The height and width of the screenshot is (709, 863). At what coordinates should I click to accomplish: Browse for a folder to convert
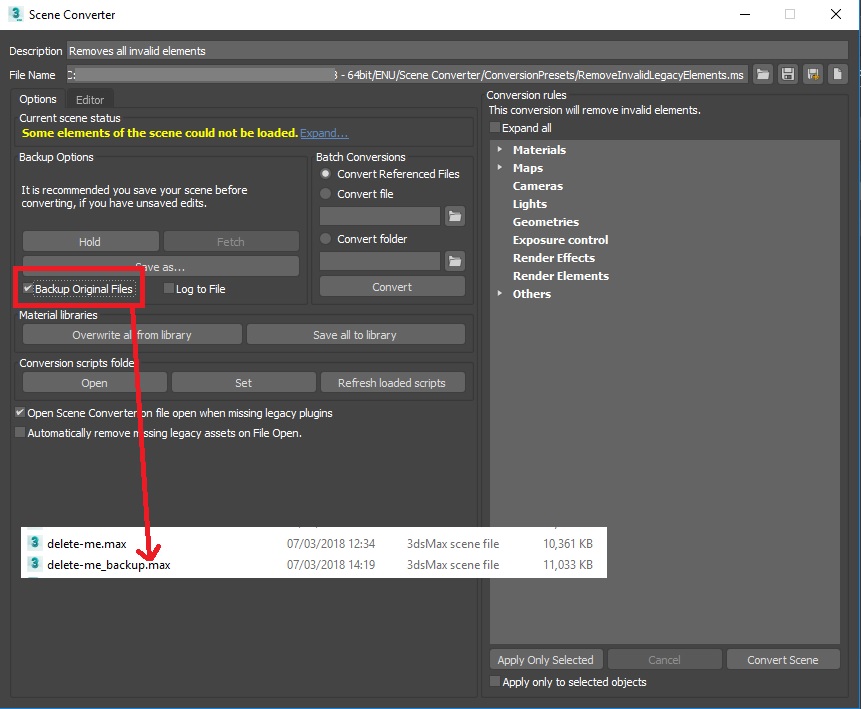coord(456,260)
